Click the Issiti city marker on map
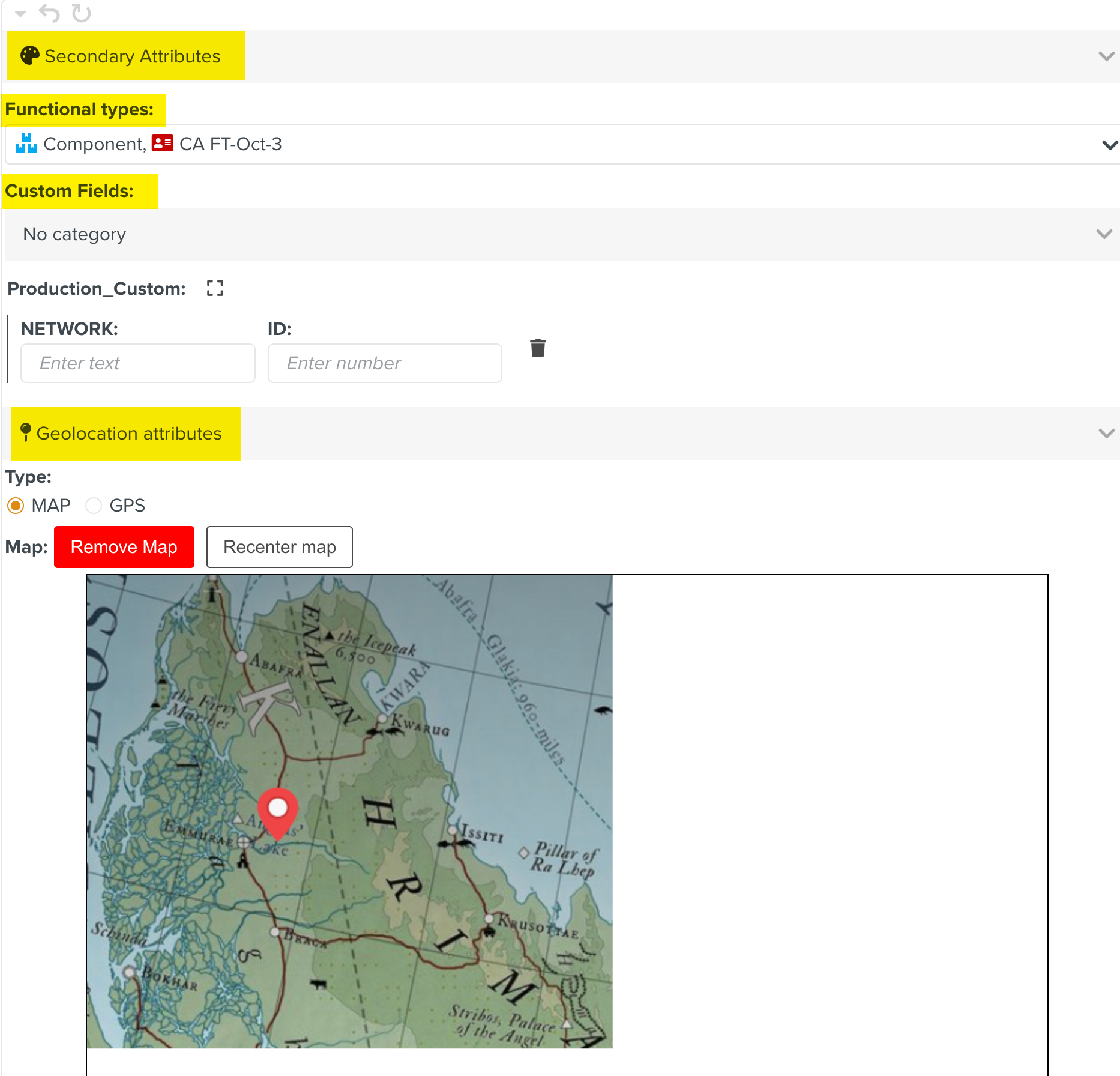 [453, 830]
